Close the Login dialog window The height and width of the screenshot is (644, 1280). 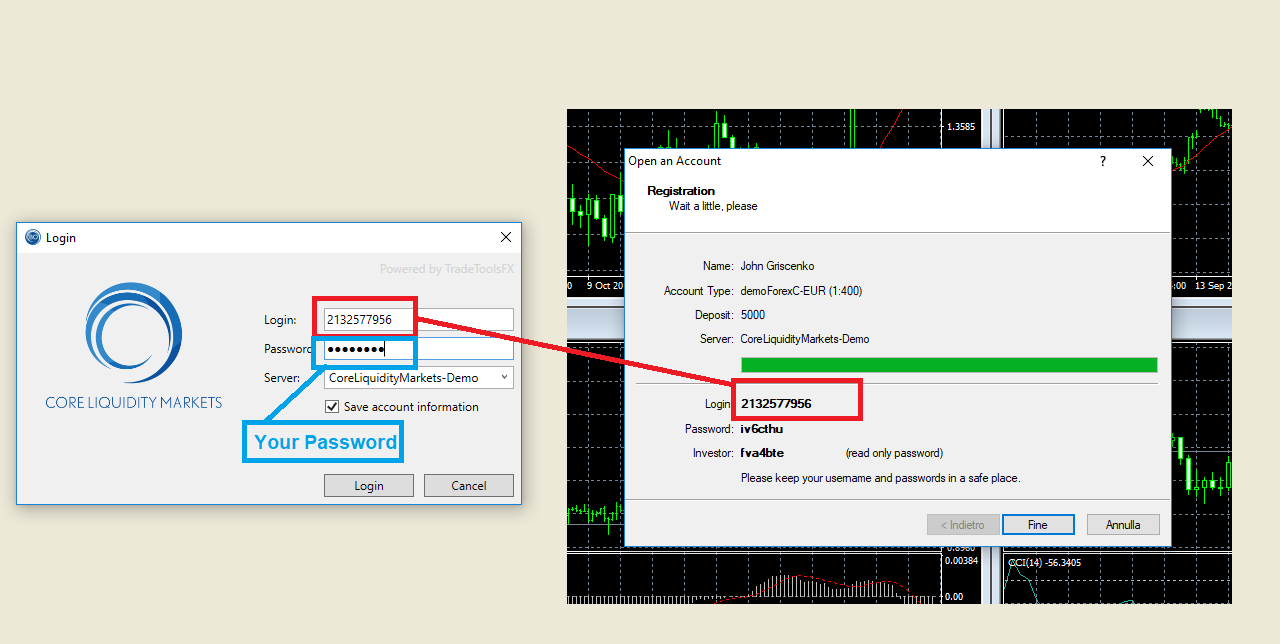506,237
